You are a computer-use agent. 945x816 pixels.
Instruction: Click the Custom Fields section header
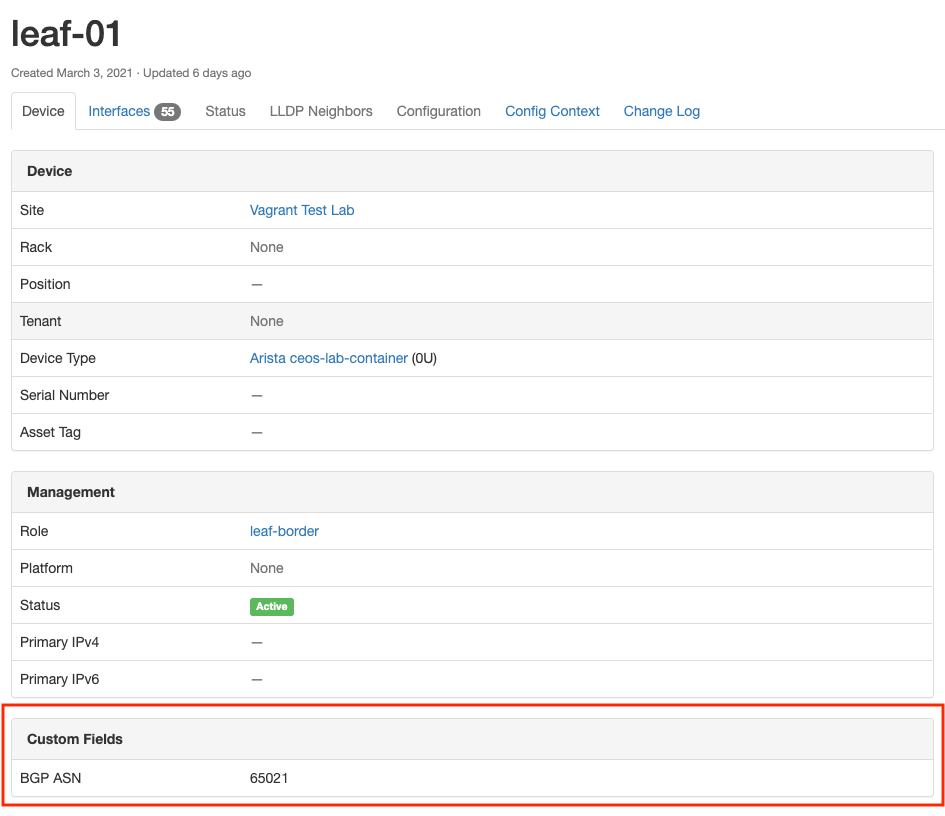[x=75, y=739]
